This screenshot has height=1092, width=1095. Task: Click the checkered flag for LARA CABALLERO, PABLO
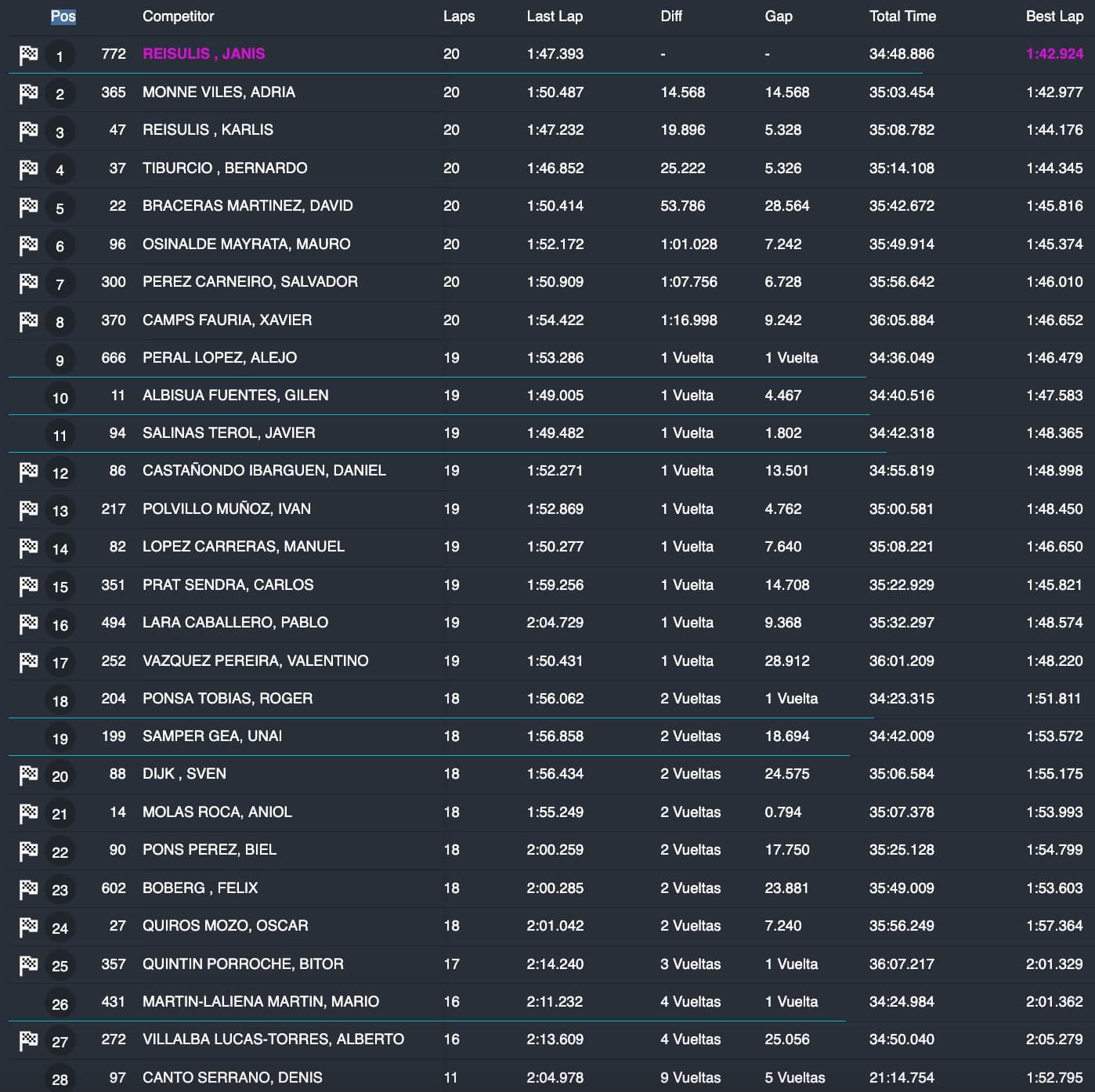tap(28, 624)
